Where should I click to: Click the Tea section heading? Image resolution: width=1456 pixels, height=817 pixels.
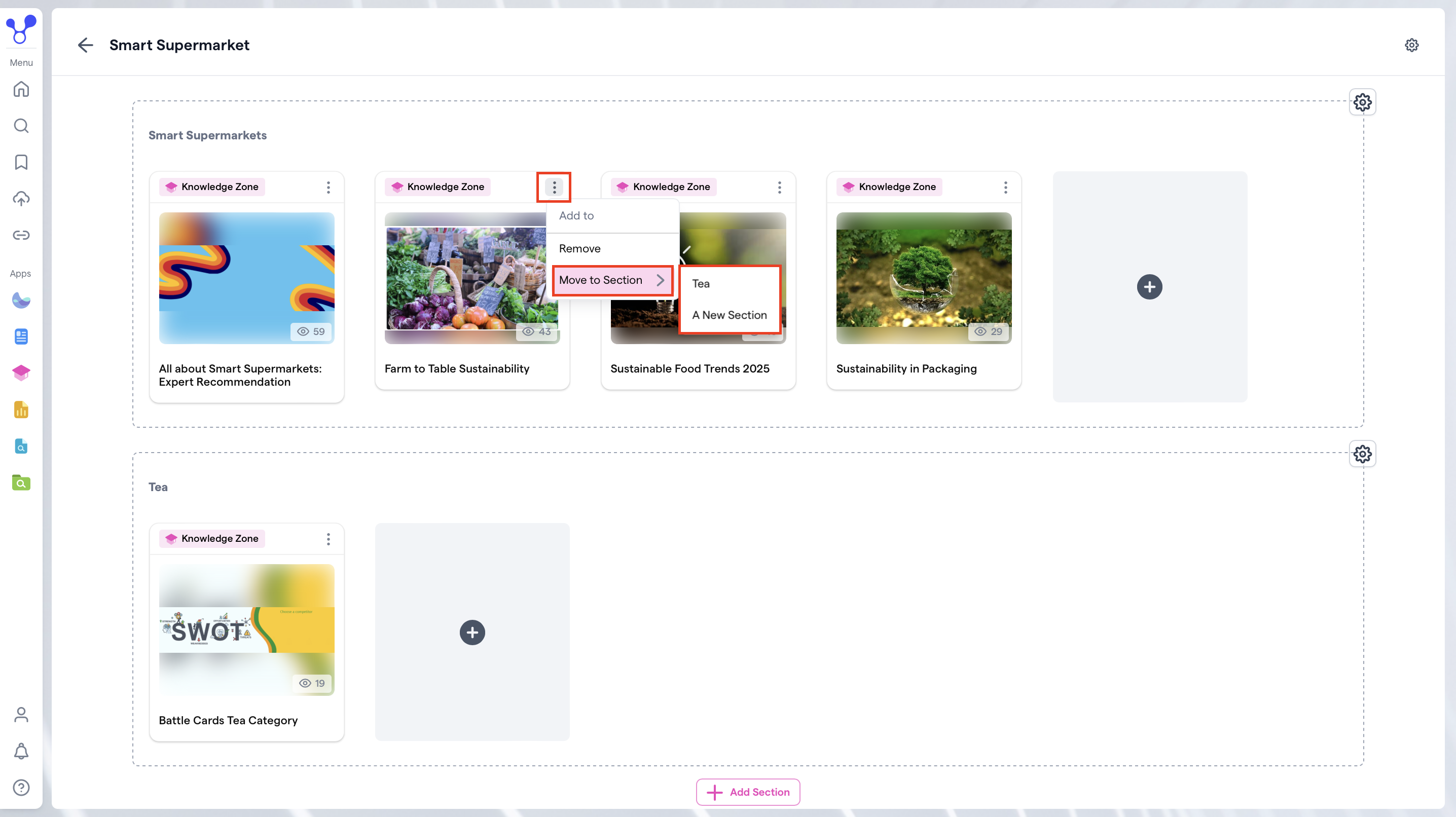click(158, 487)
